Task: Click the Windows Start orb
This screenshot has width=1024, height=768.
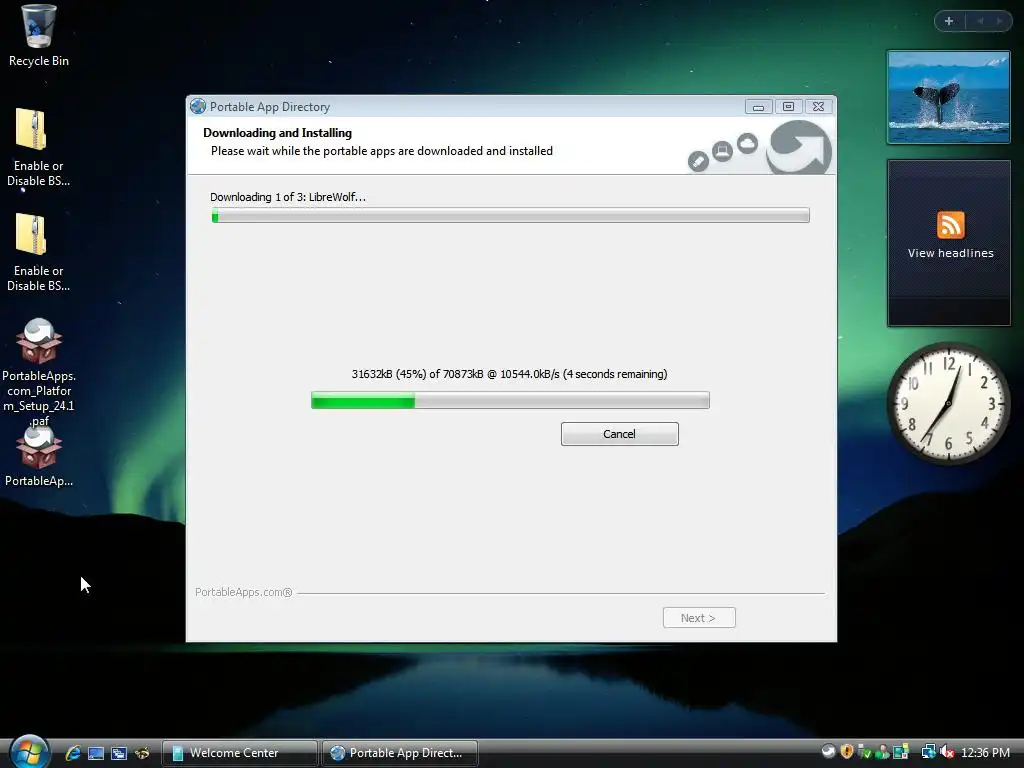Action: coord(29,752)
